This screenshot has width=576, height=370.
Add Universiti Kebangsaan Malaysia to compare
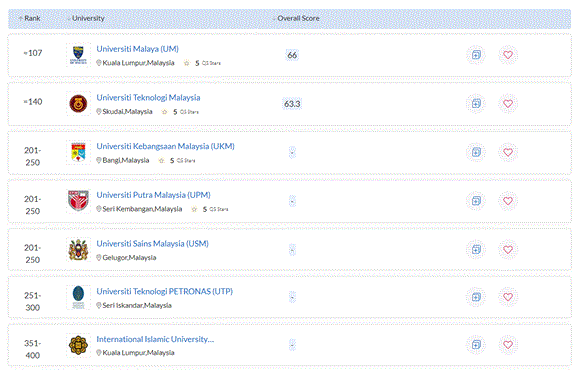coord(476,152)
